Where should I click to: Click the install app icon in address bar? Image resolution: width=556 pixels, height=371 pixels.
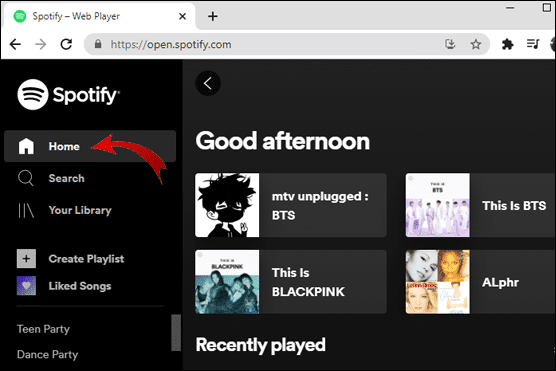click(x=450, y=44)
